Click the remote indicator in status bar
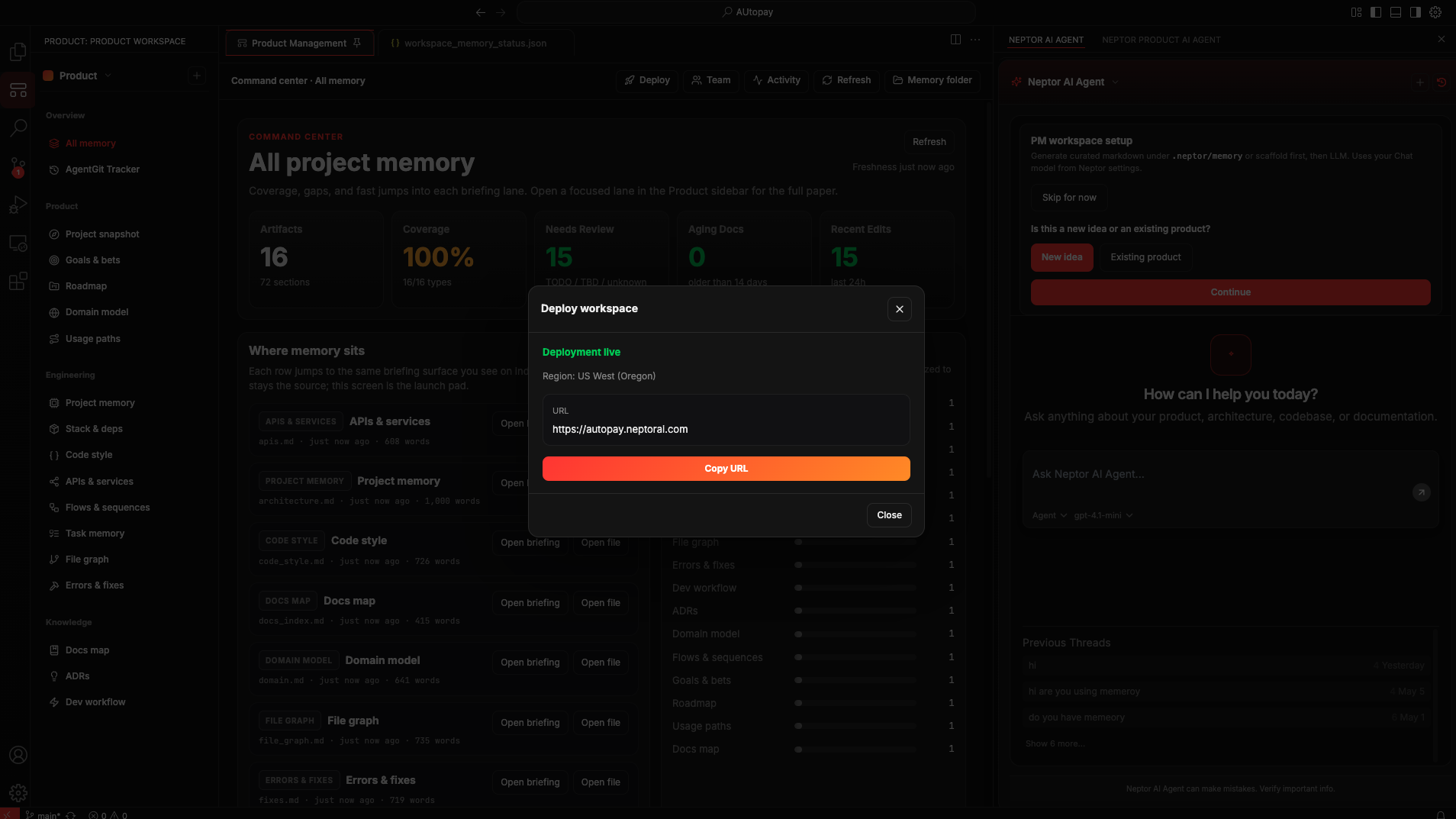1456x819 pixels. [x=9, y=814]
